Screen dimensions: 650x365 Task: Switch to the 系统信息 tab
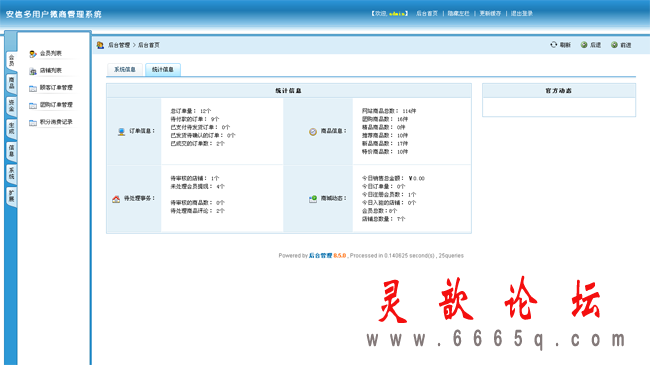(125, 69)
